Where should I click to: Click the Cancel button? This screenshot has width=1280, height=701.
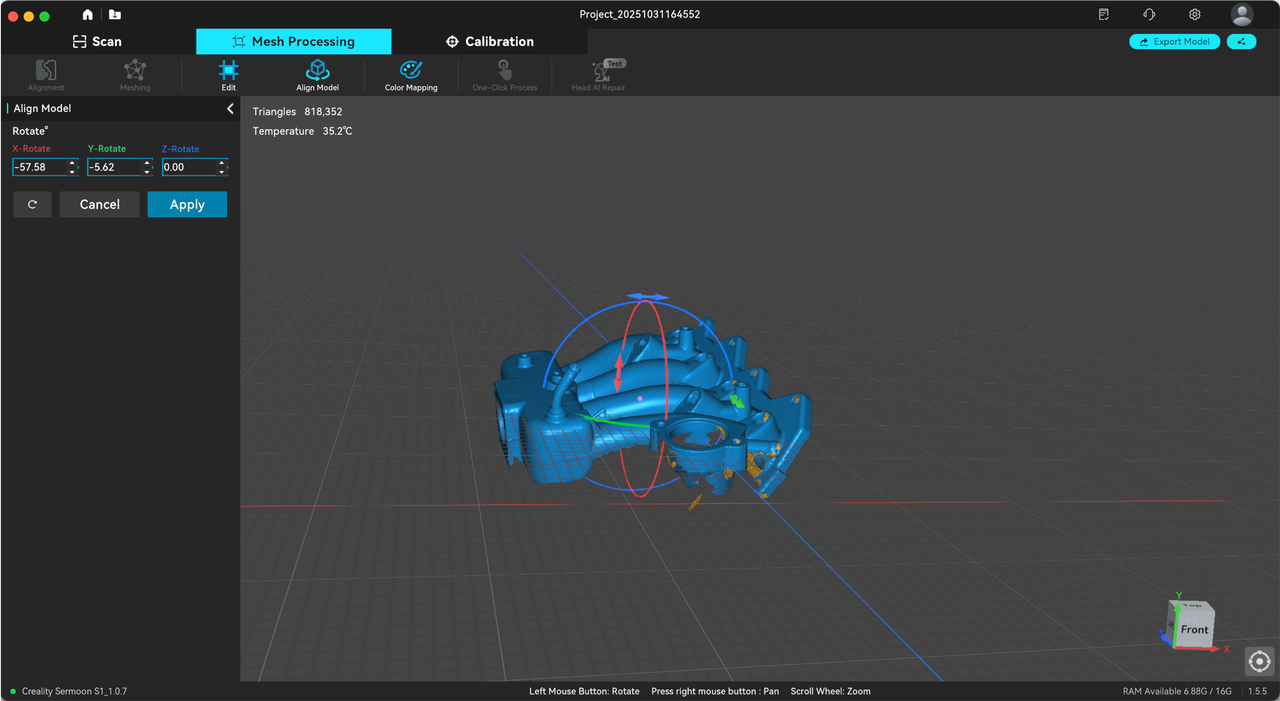[99, 204]
